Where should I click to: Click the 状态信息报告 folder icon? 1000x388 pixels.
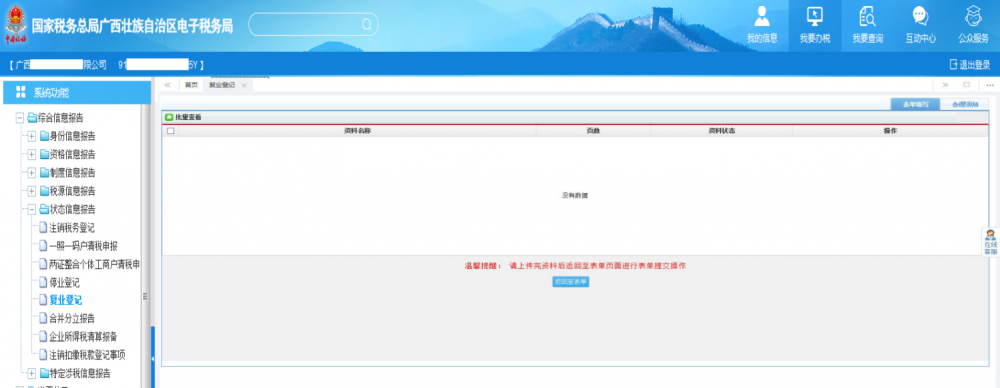tap(44, 209)
